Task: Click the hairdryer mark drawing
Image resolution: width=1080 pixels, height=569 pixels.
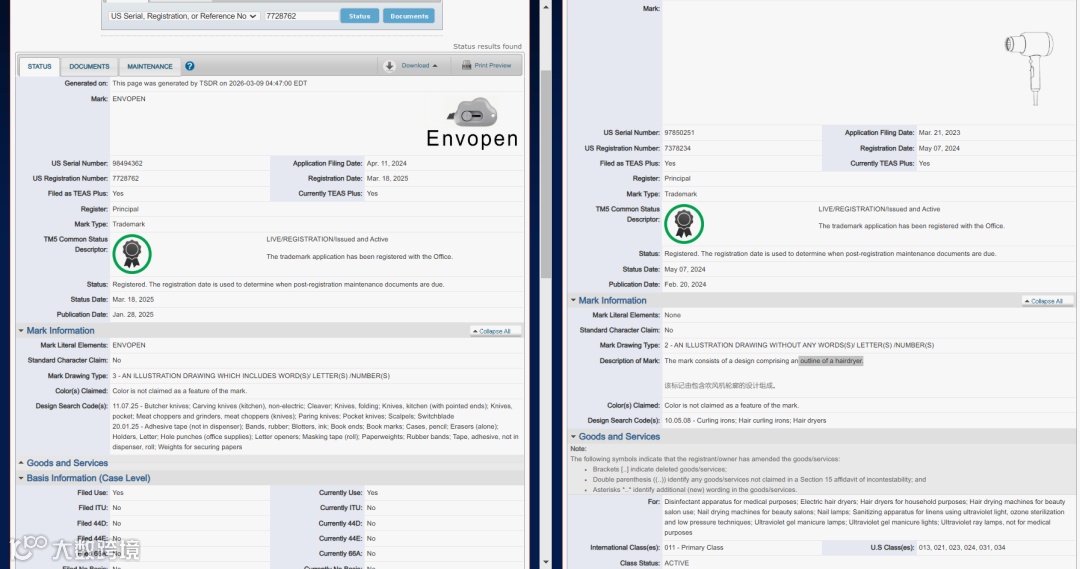Action: pyautogui.click(x=1030, y=68)
